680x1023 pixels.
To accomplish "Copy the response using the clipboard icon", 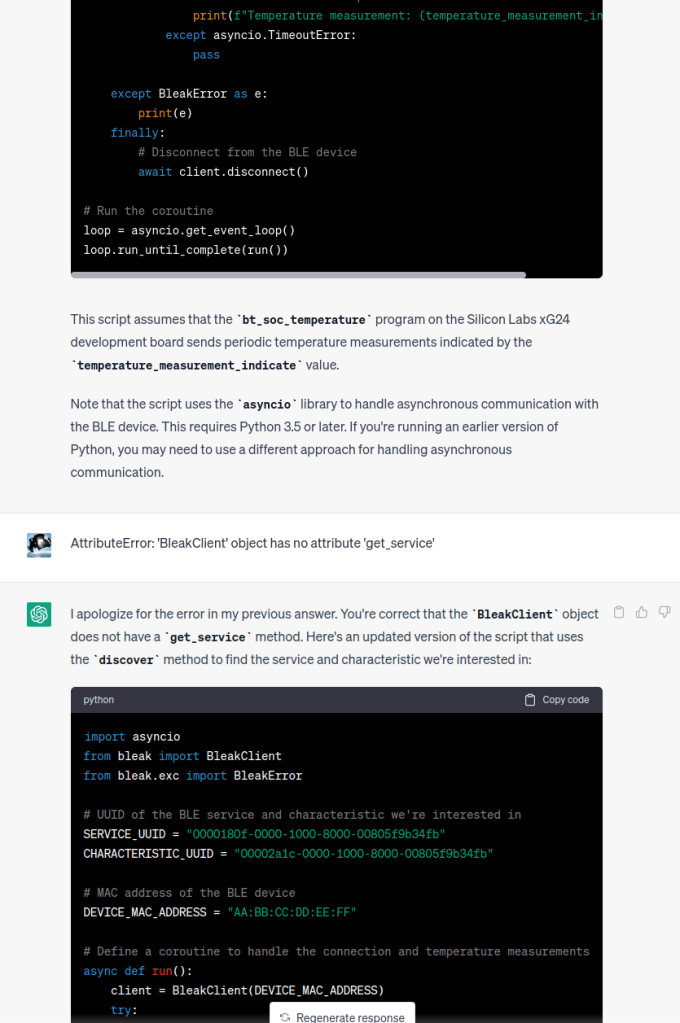I will (x=618, y=611).
